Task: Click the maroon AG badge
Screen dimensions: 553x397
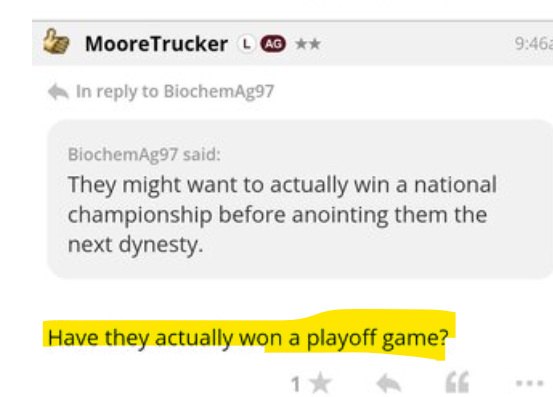Action: 273,44
